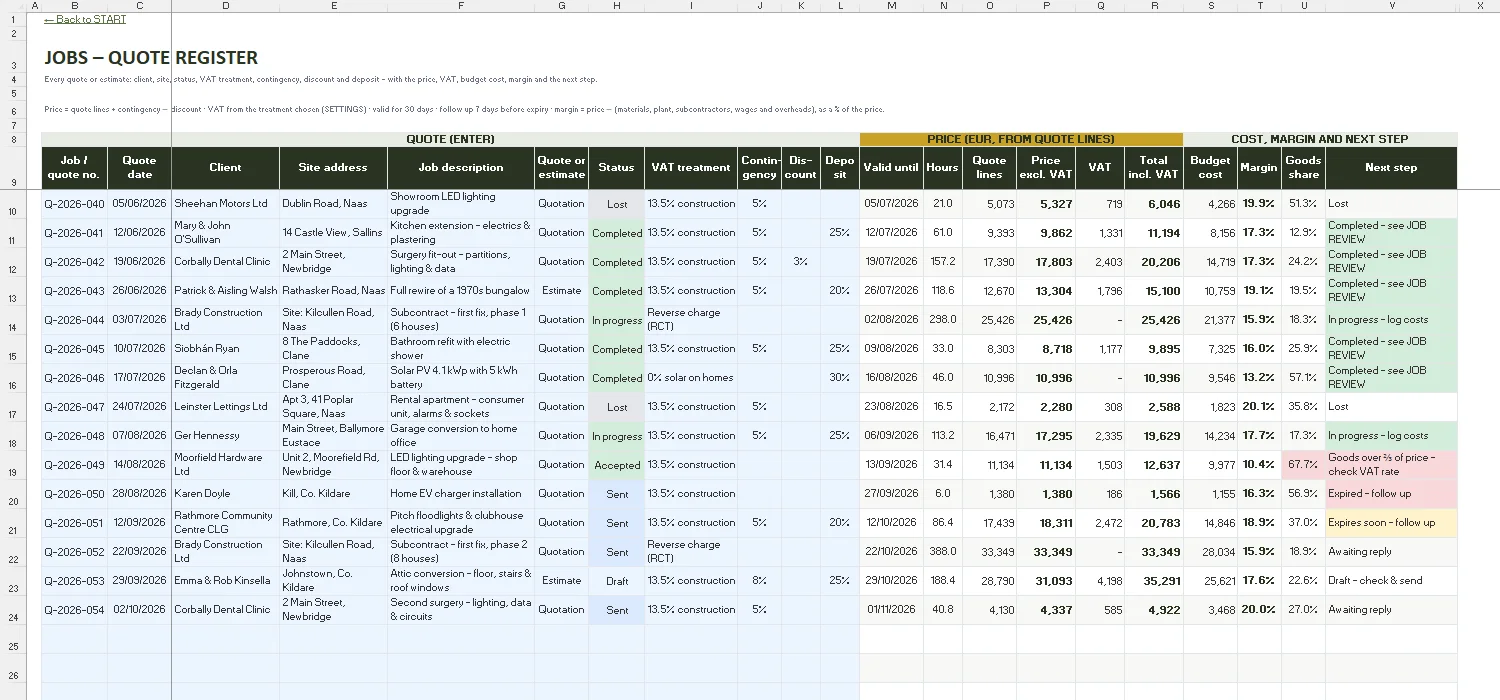Select job description Full rewire of a 1970s bungalow
This screenshot has width=1500, height=700.
click(461, 291)
